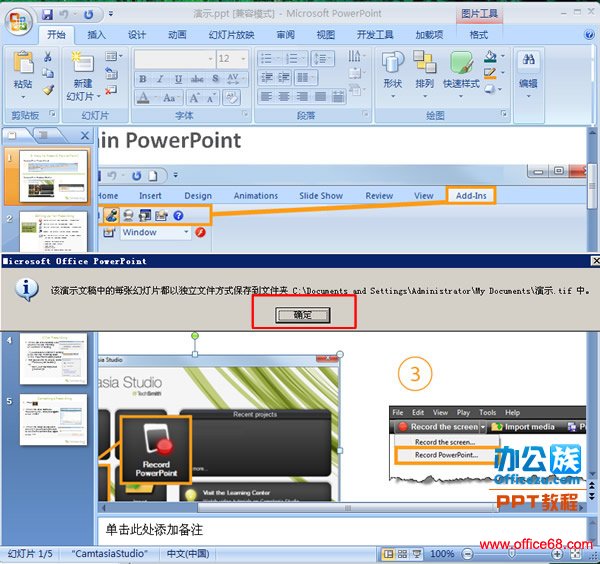Image resolution: width=600 pixels, height=564 pixels.
Task: Apply distributed alignment to the paragraph
Action: pos(338,97)
